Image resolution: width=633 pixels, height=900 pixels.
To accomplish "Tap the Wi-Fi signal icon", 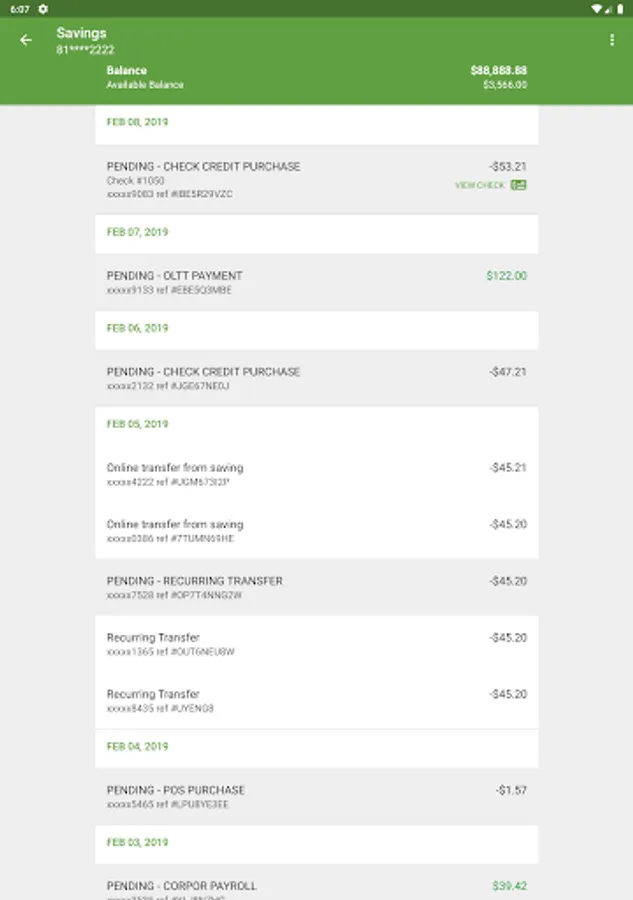I will click(596, 8).
